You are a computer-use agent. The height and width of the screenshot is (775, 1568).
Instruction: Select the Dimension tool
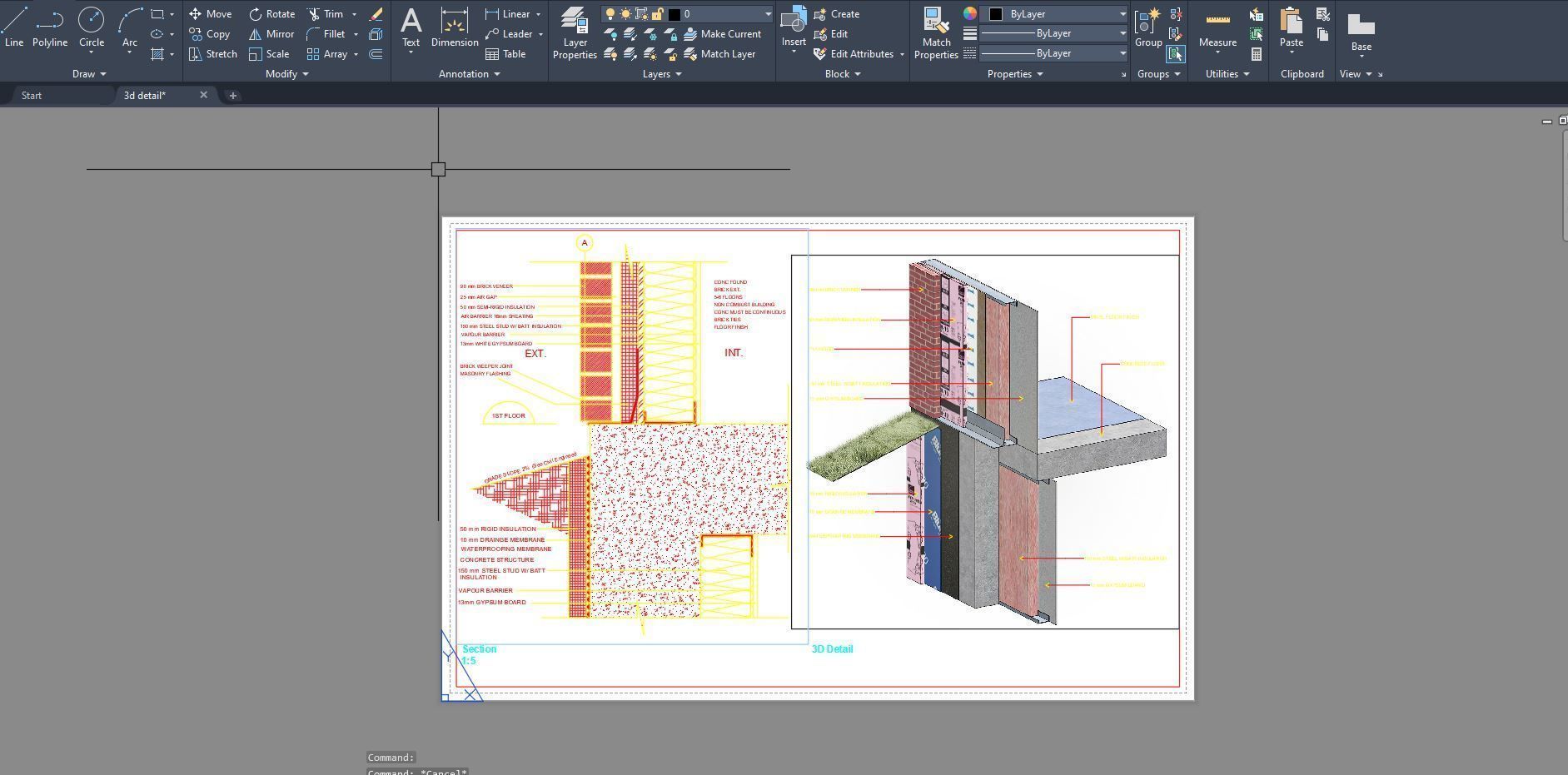(455, 27)
